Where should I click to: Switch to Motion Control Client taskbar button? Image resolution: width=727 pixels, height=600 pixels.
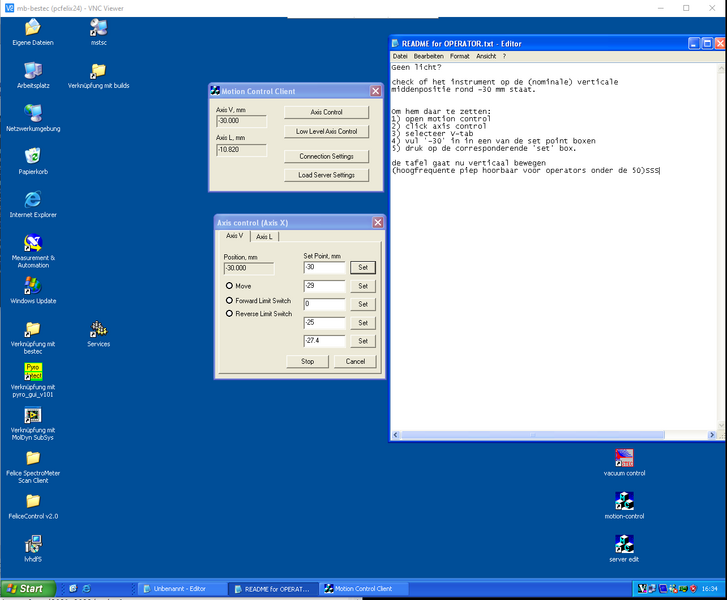(364, 589)
